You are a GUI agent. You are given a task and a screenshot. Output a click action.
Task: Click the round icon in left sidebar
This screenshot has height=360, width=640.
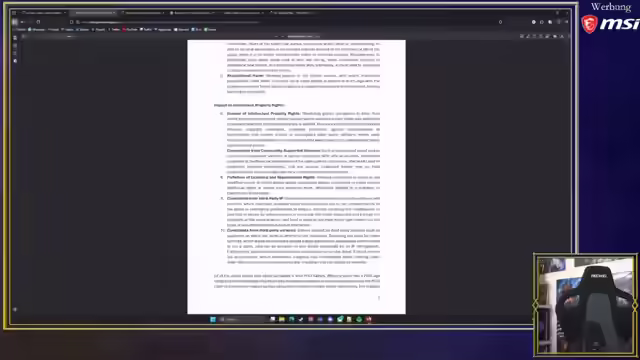point(15,61)
